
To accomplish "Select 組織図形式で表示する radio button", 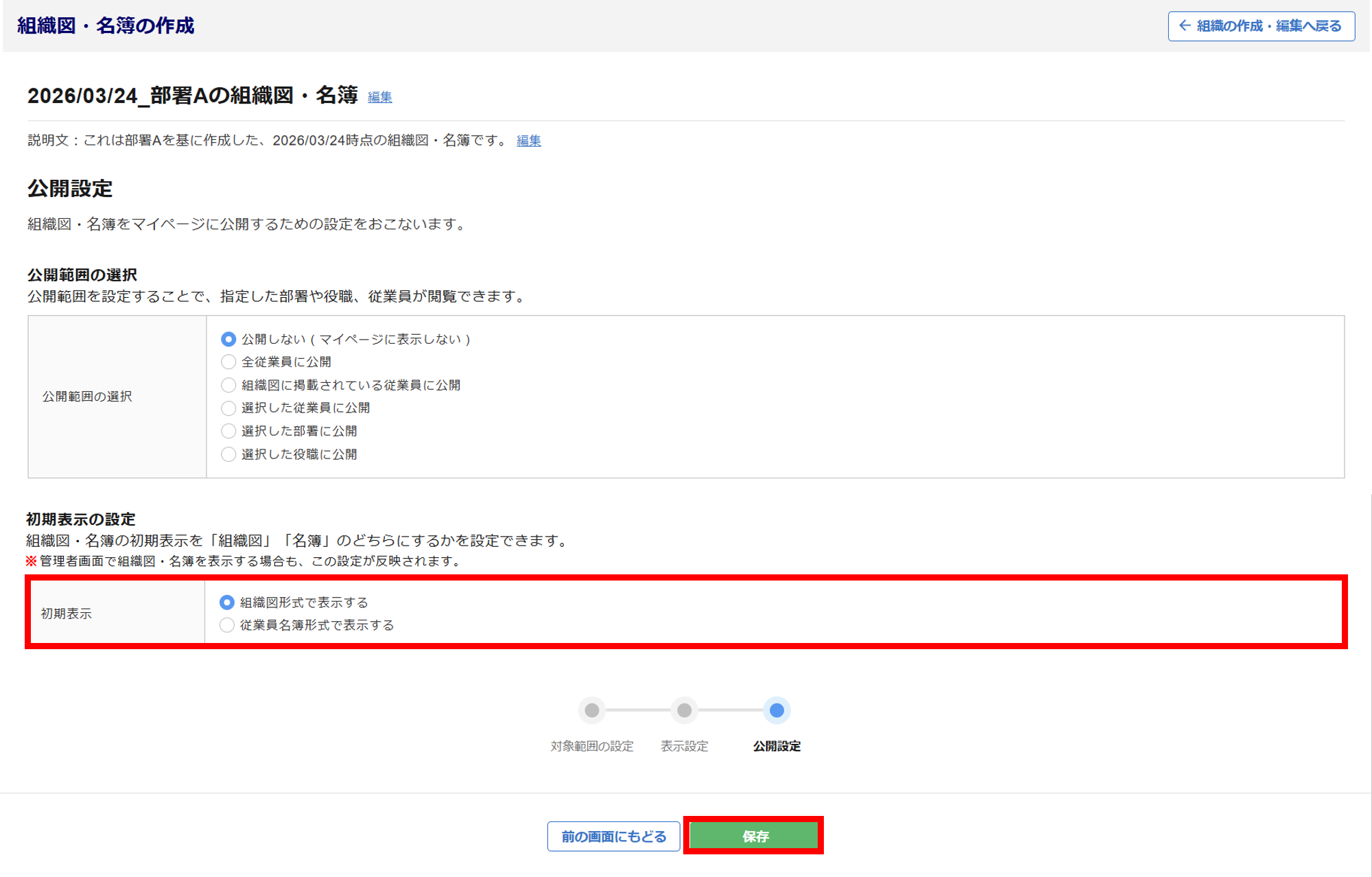I will pos(227,603).
